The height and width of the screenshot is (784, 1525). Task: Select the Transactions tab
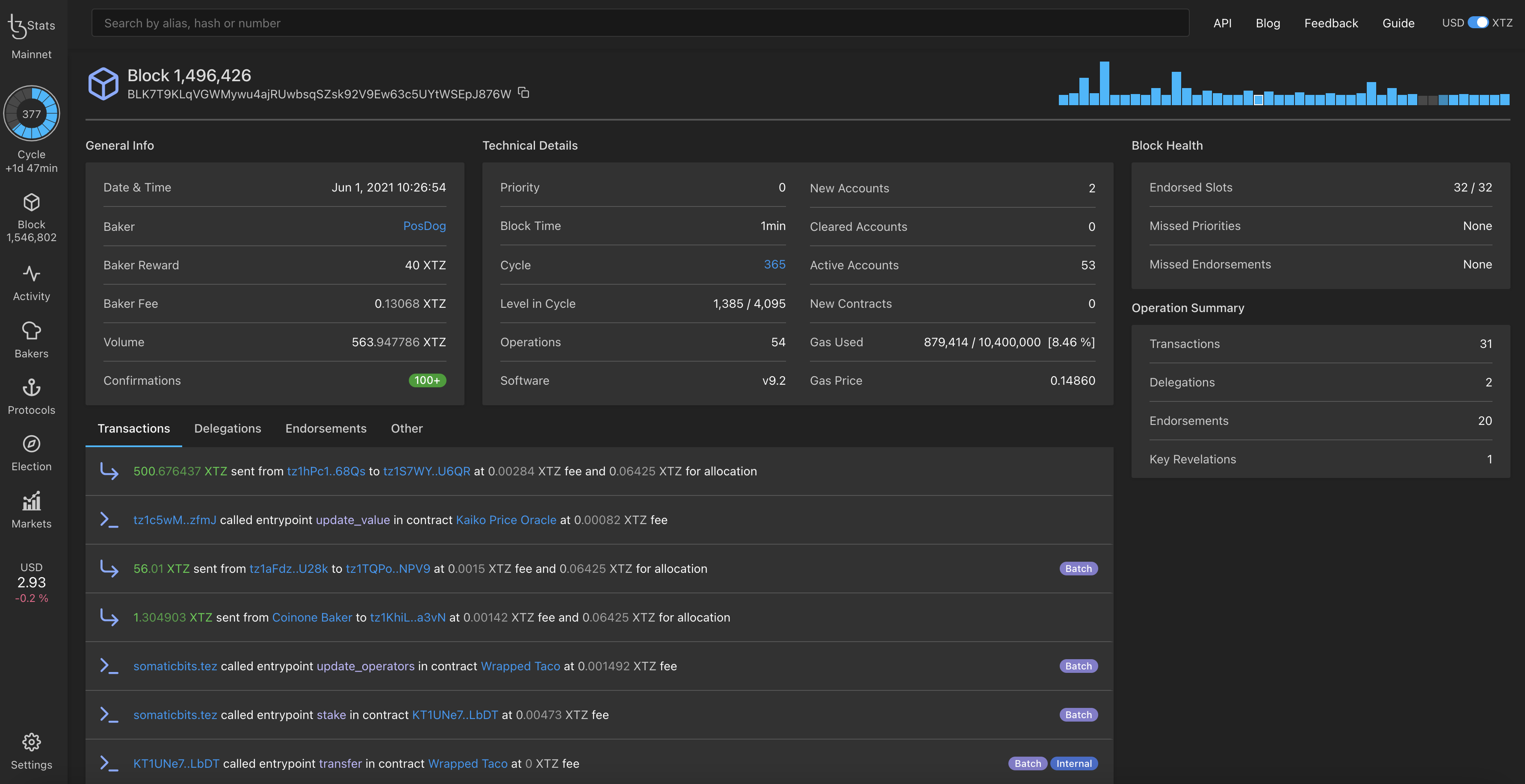tap(133, 428)
